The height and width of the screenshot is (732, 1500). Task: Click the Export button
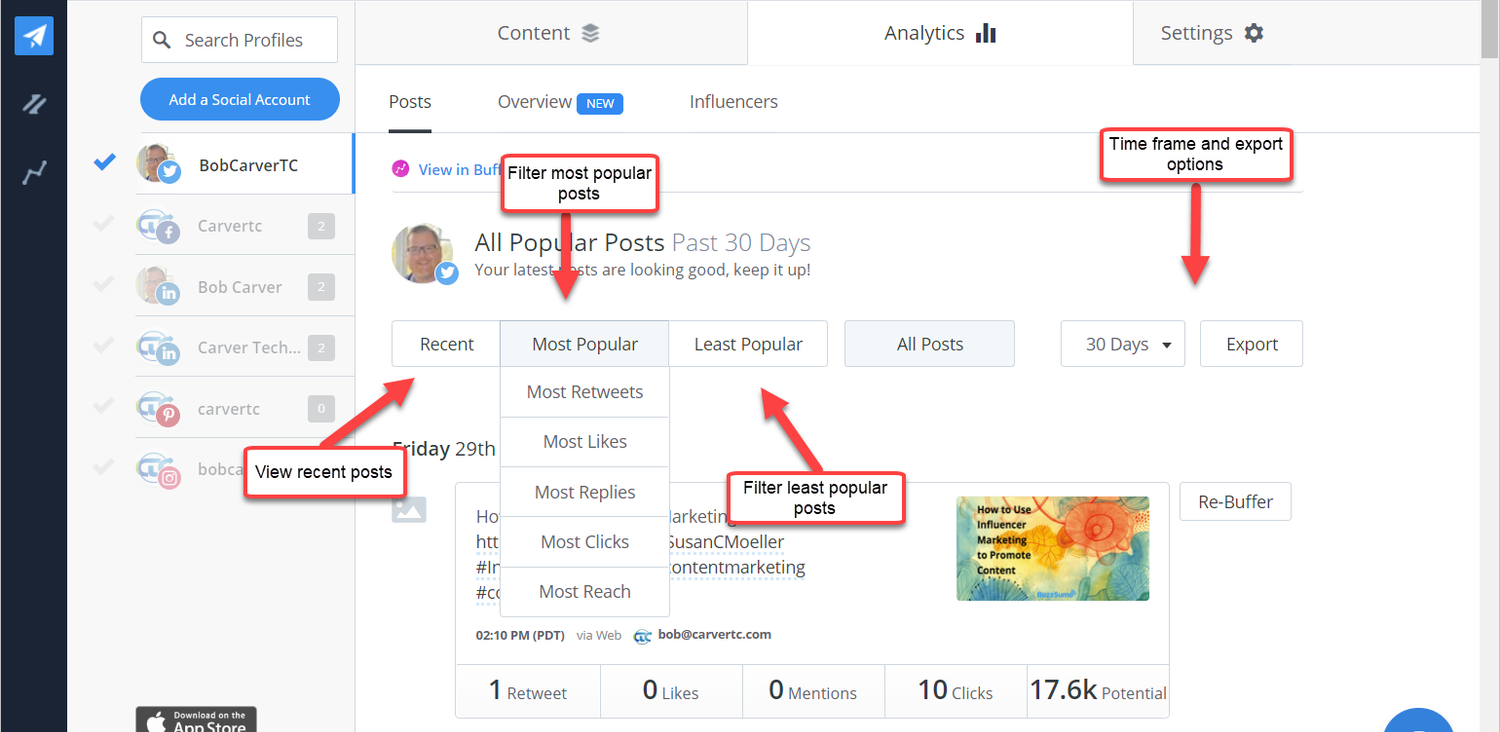coord(1252,344)
